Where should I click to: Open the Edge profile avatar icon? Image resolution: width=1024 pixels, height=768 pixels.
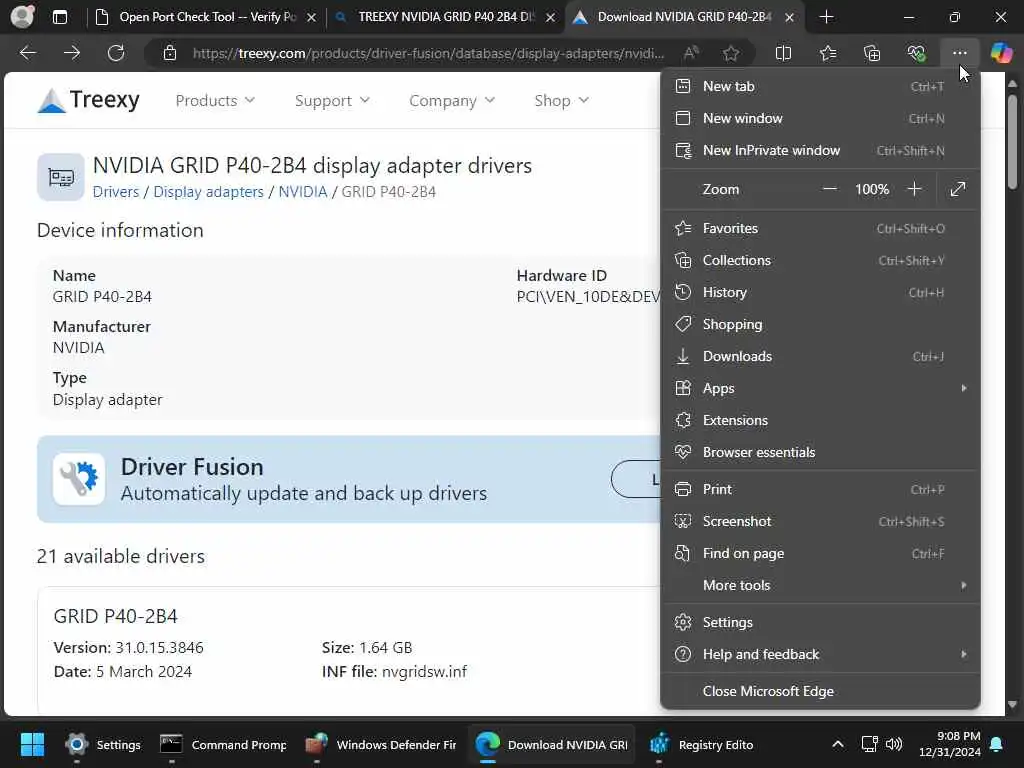click(22, 16)
